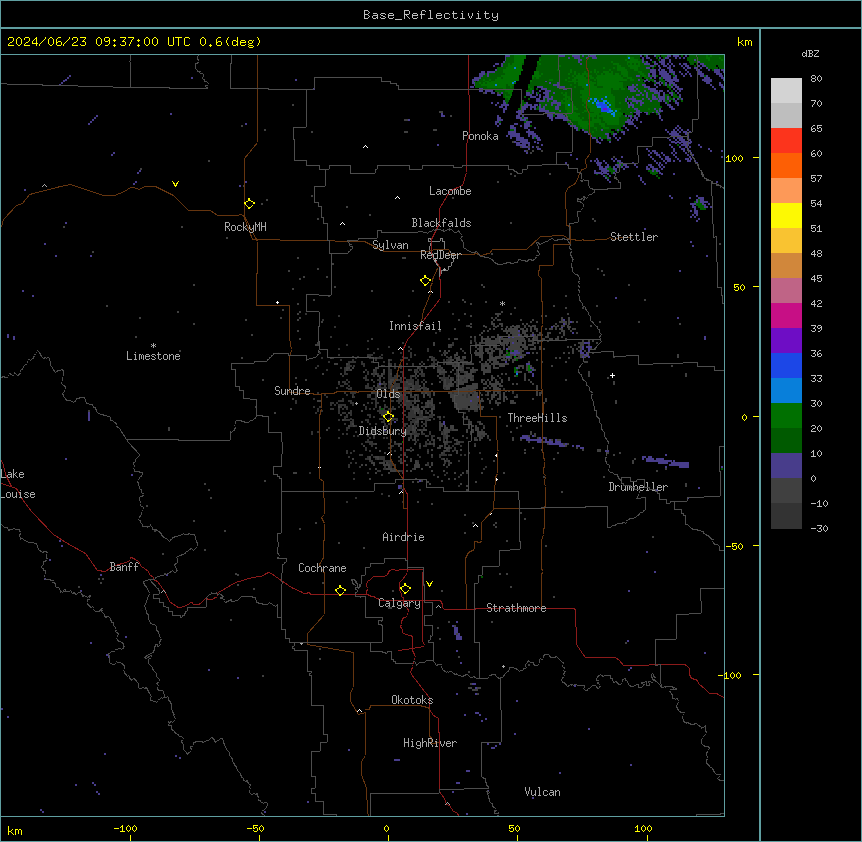The image size is (862, 842).
Task: Click the Lacombe city label
Action: click(x=450, y=191)
